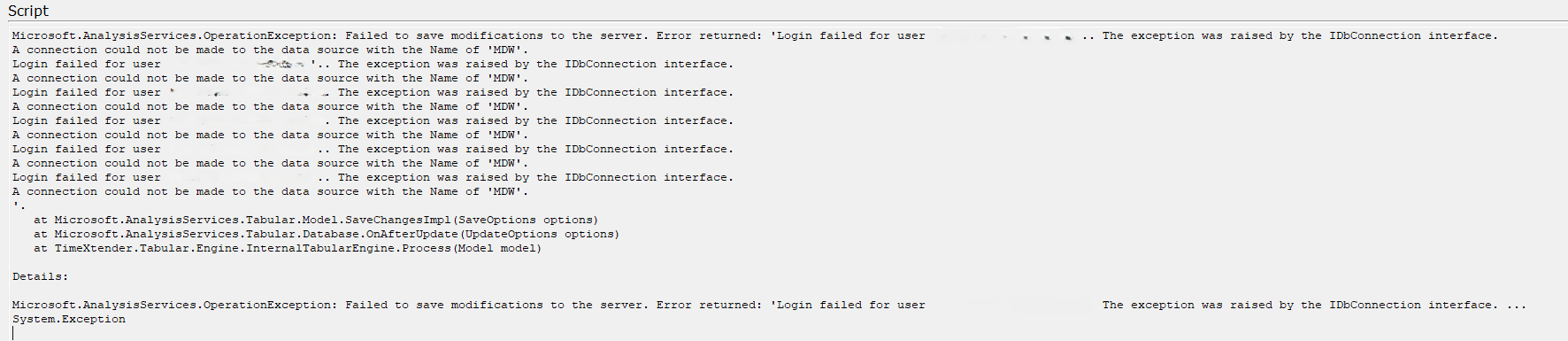Screen dimensions: 1568x341
Task: Click the trailing ellipsis after the final IDbConnection interface
Action: click(1517, 305)
